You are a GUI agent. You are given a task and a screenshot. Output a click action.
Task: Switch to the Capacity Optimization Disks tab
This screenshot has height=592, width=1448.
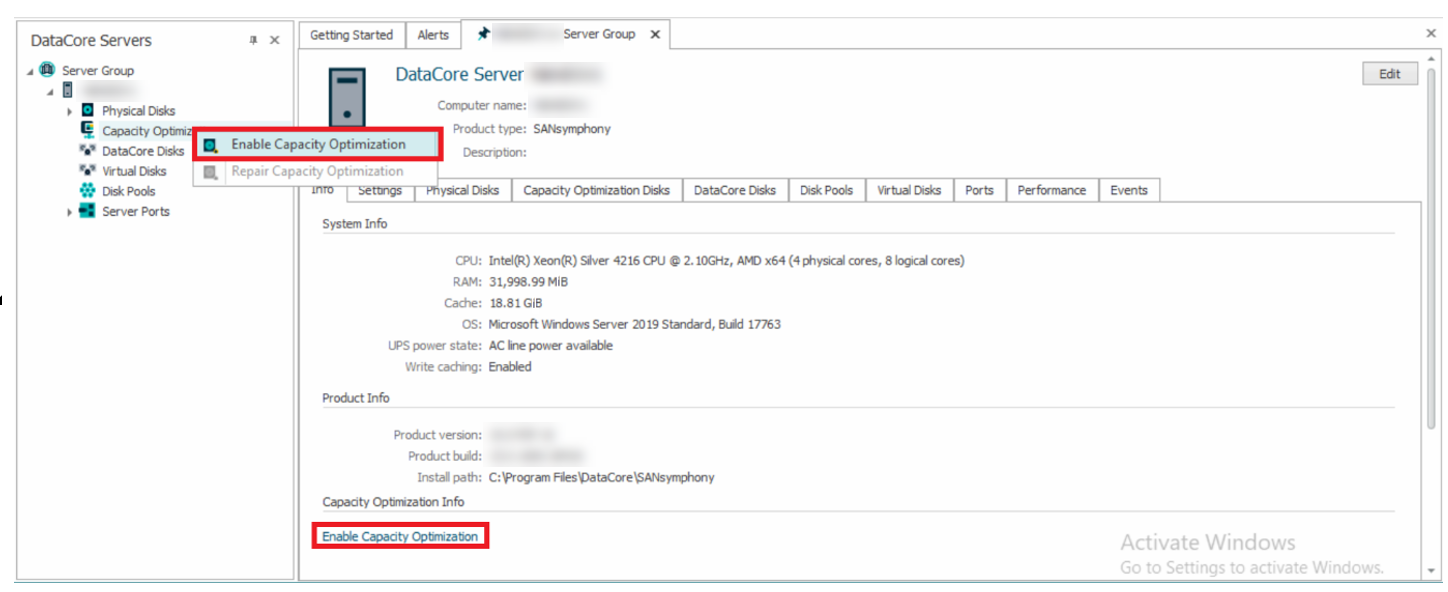pyautogui.click(x=596, y=190)
